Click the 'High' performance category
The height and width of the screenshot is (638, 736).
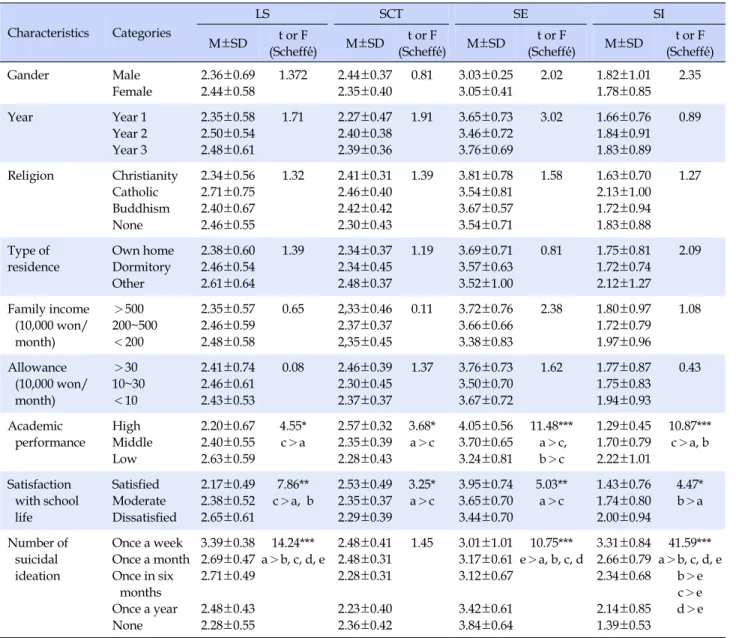(x=126, y=426)
